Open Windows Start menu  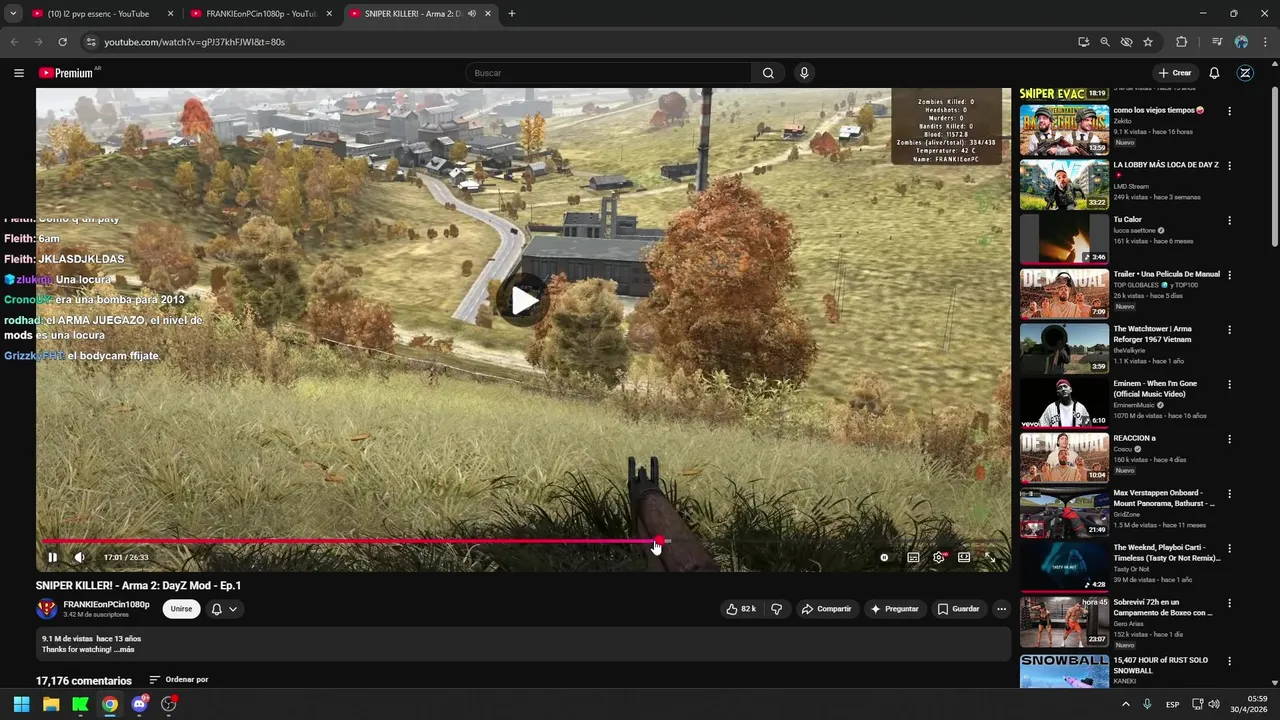tap(21, 704)
